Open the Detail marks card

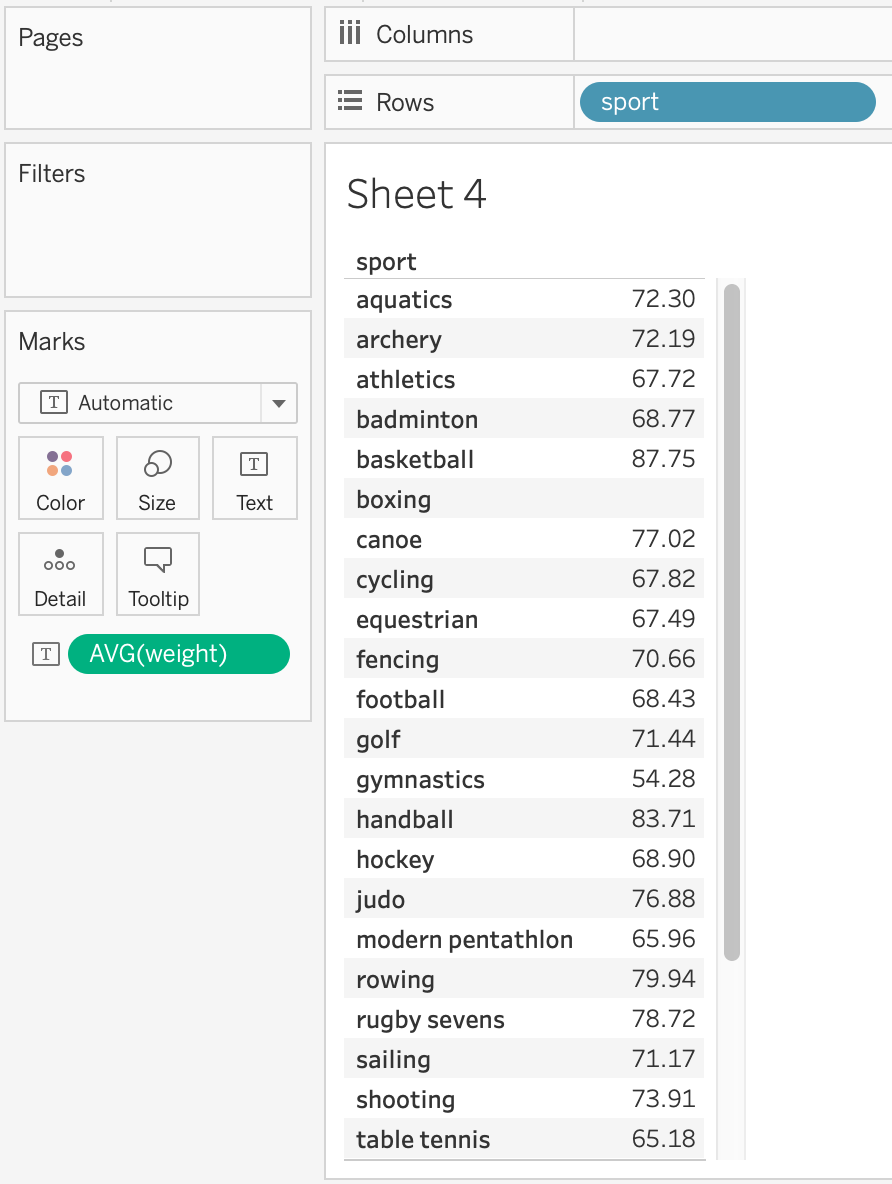60,574
